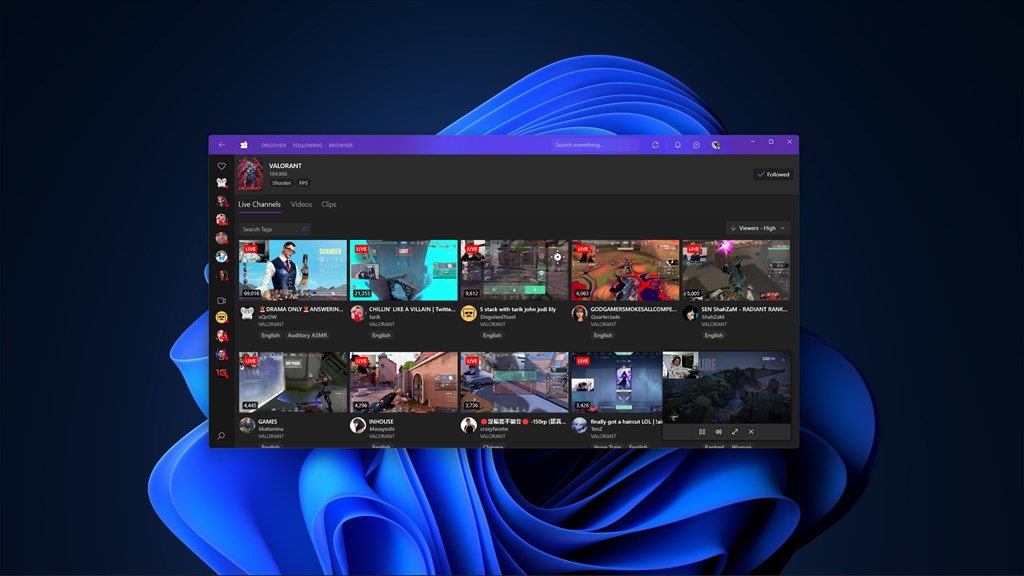1024x576 pixels.
Task: Open the VALORANT game cover art
Action: tap(250, 174)
